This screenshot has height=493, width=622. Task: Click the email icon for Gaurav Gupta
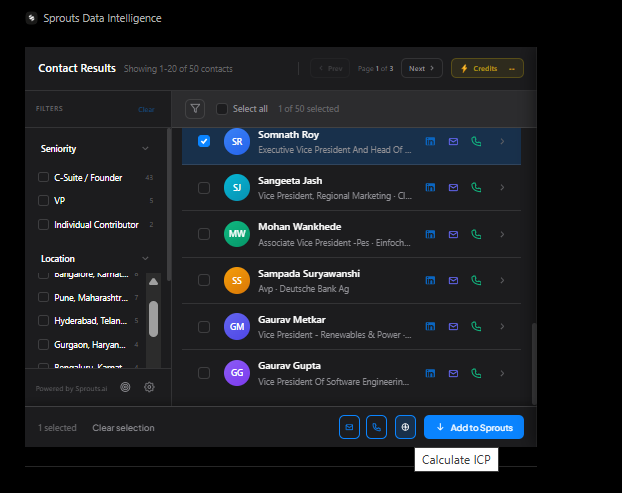pyautogui.click(x=453, y=373)
